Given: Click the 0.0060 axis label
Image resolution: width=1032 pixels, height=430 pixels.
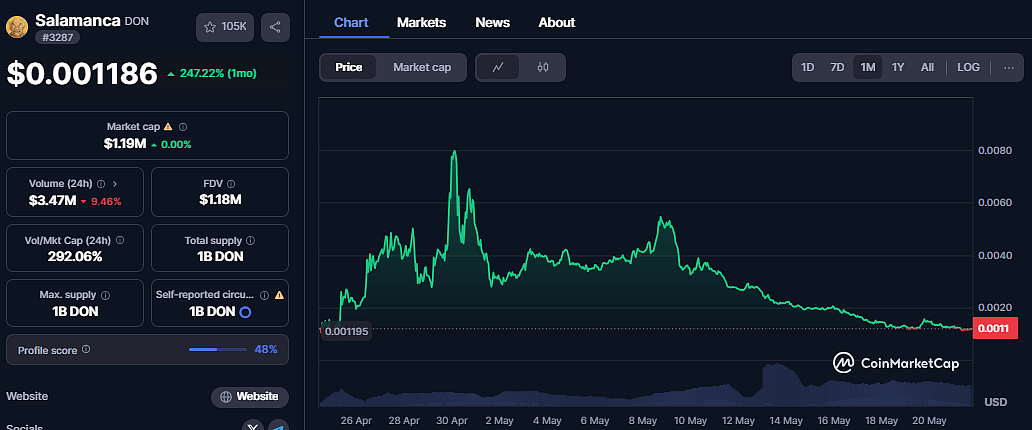Looking at the screenshot, I should tap(994, 203).
